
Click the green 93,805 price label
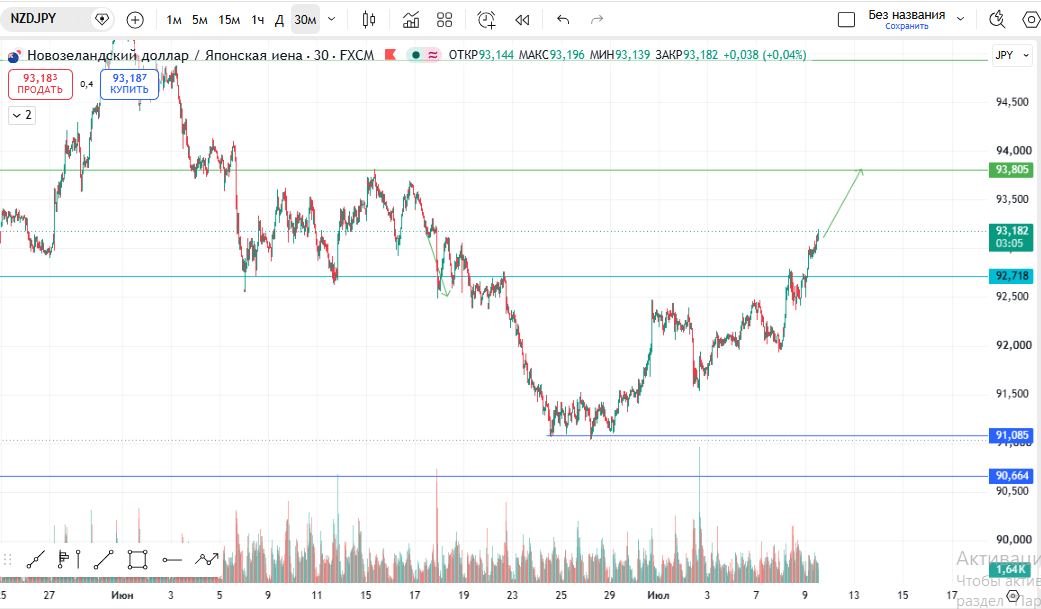pyautogui.click(x=1011, y=169)
